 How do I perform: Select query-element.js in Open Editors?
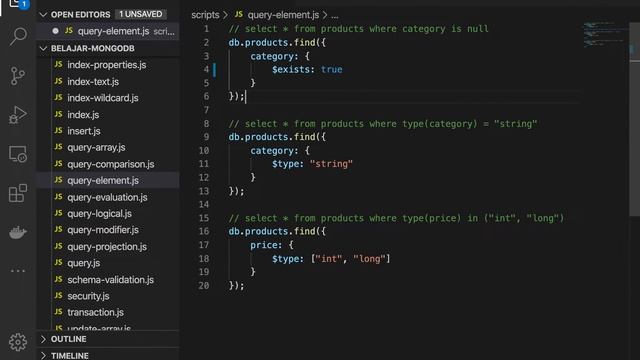[x=108, y=31]
